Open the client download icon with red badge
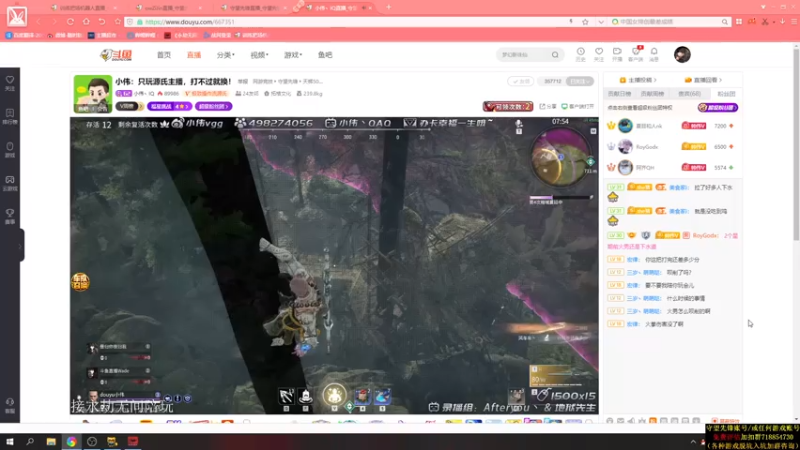 tap(636, 54)
